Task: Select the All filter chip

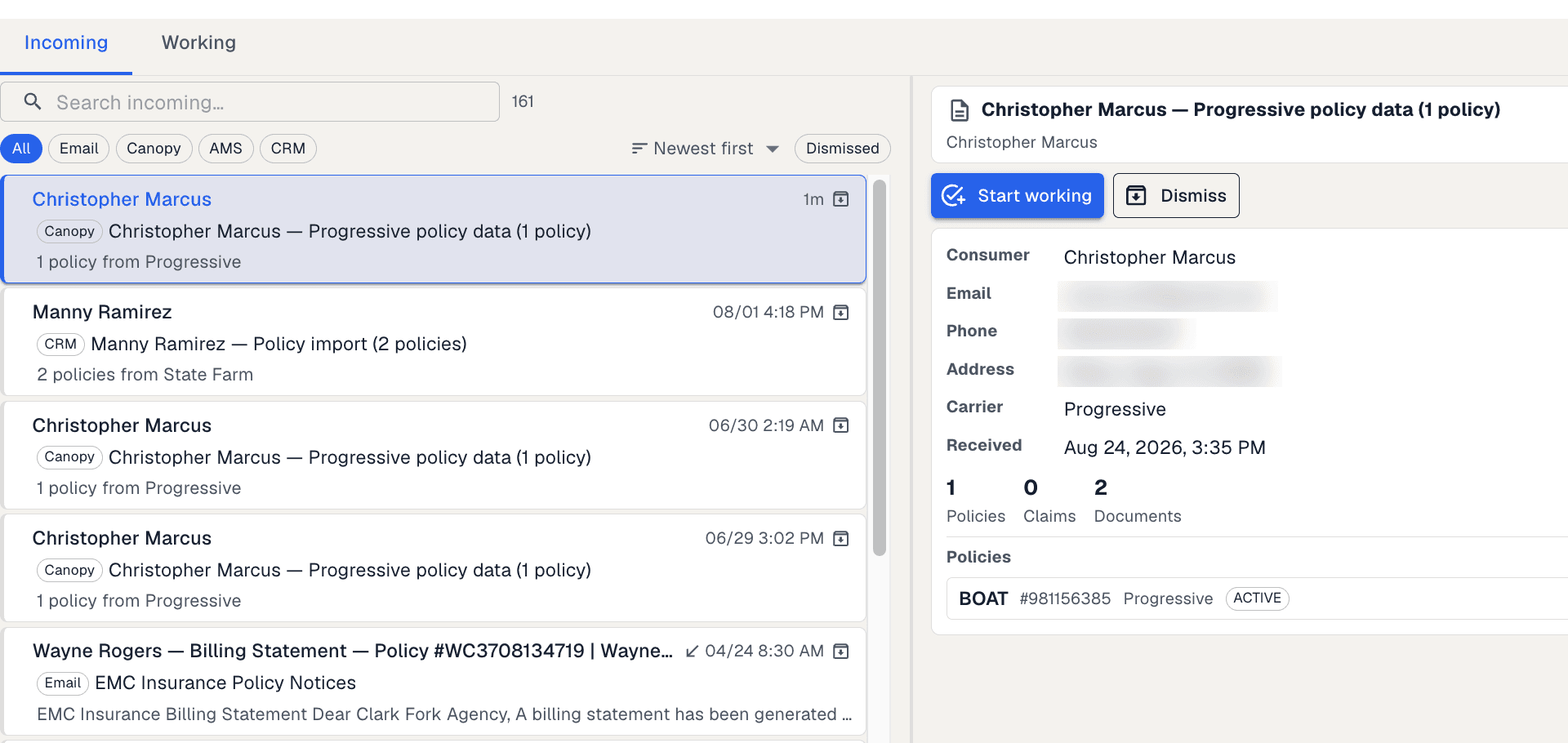Action: [21, 149]
